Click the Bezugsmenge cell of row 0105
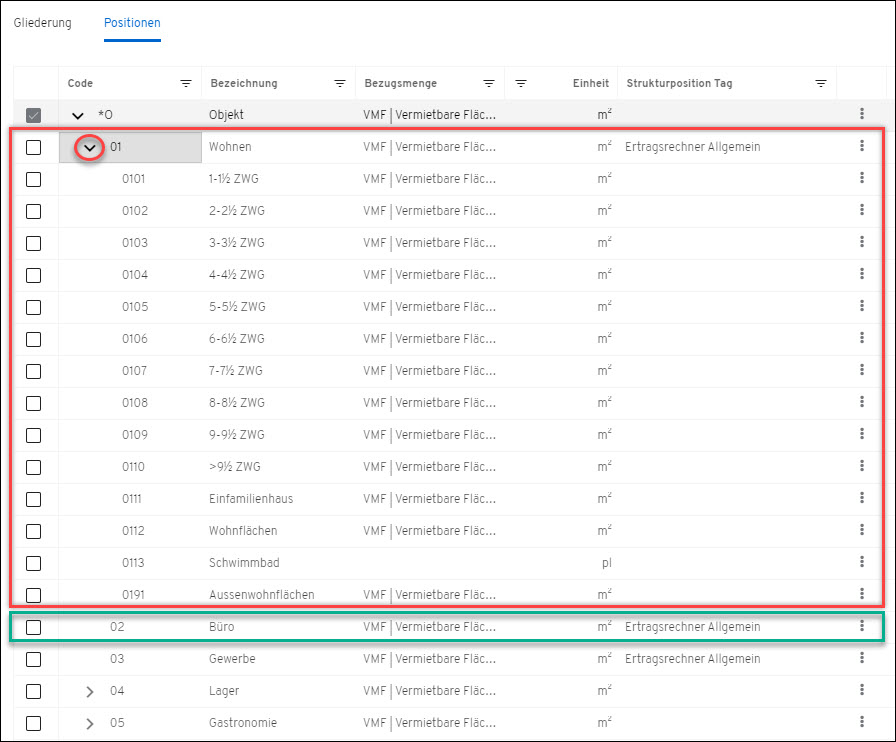 click(429, 307)
